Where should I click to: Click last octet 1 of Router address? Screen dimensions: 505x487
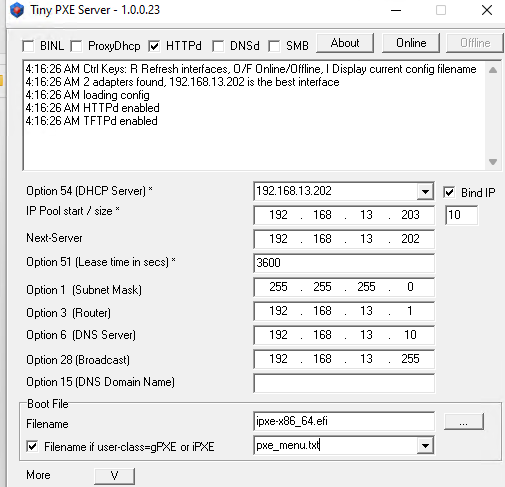[x=410, y=311]
